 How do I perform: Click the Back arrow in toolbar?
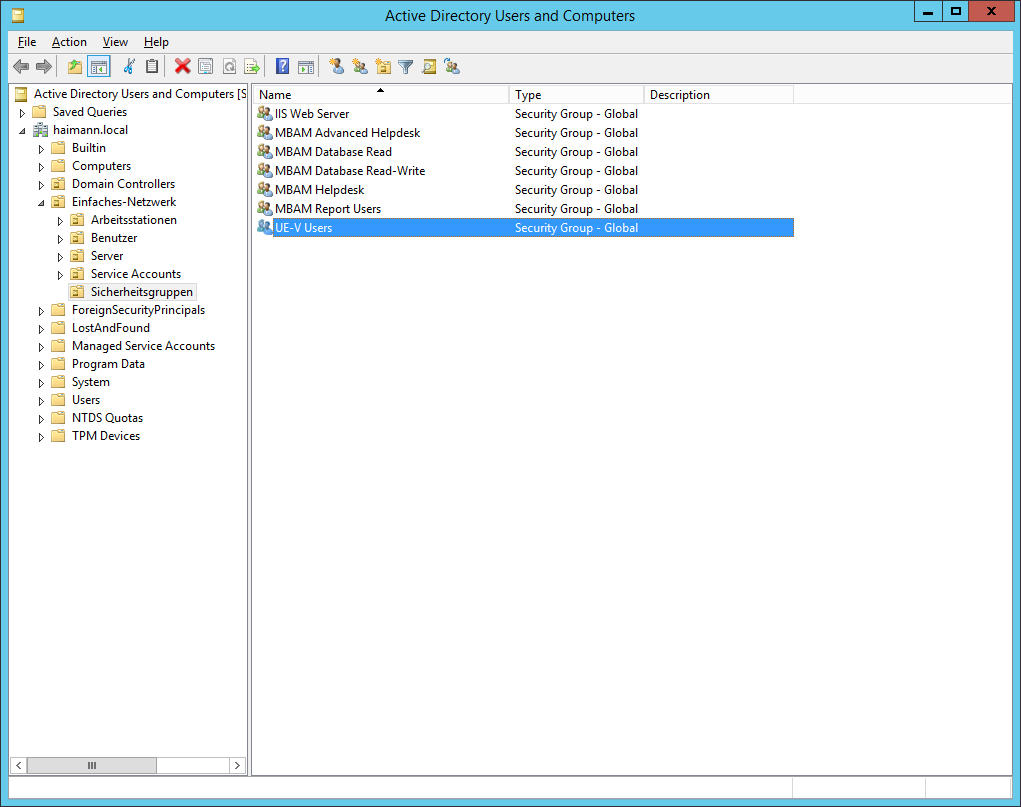click(21, 66)
